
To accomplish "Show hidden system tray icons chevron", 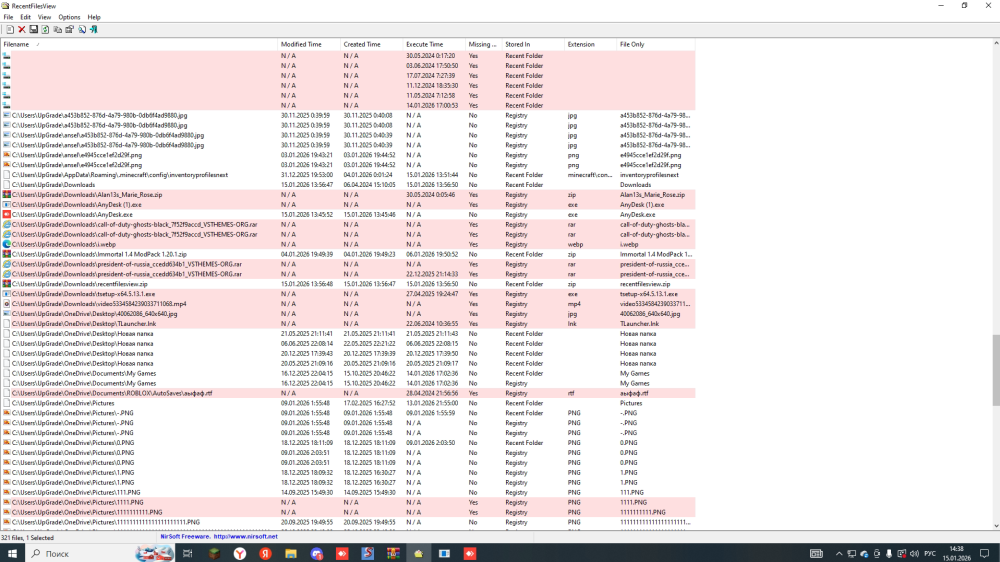I will [x=839, y=554].
